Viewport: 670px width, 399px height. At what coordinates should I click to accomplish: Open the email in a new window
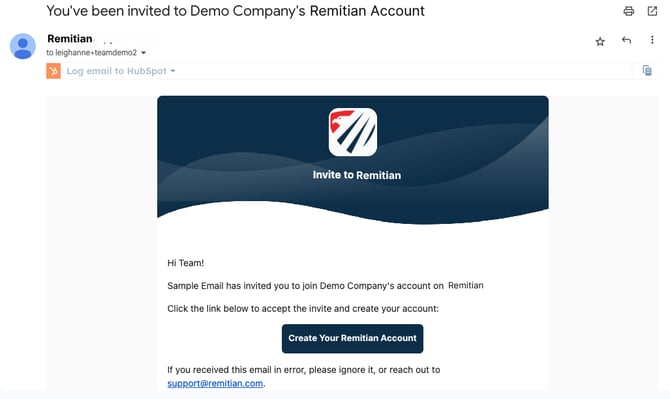point(652,11)
